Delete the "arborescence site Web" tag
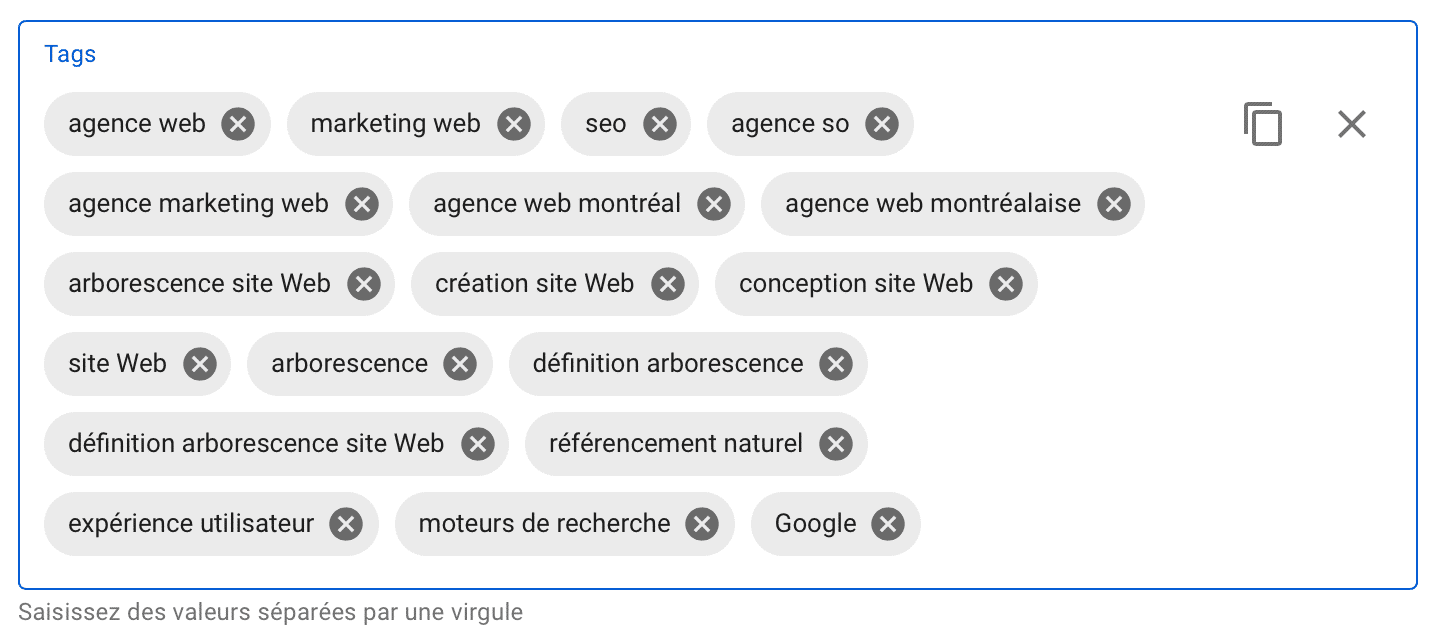Viewport: 1438px width, 642px height. 363,284
